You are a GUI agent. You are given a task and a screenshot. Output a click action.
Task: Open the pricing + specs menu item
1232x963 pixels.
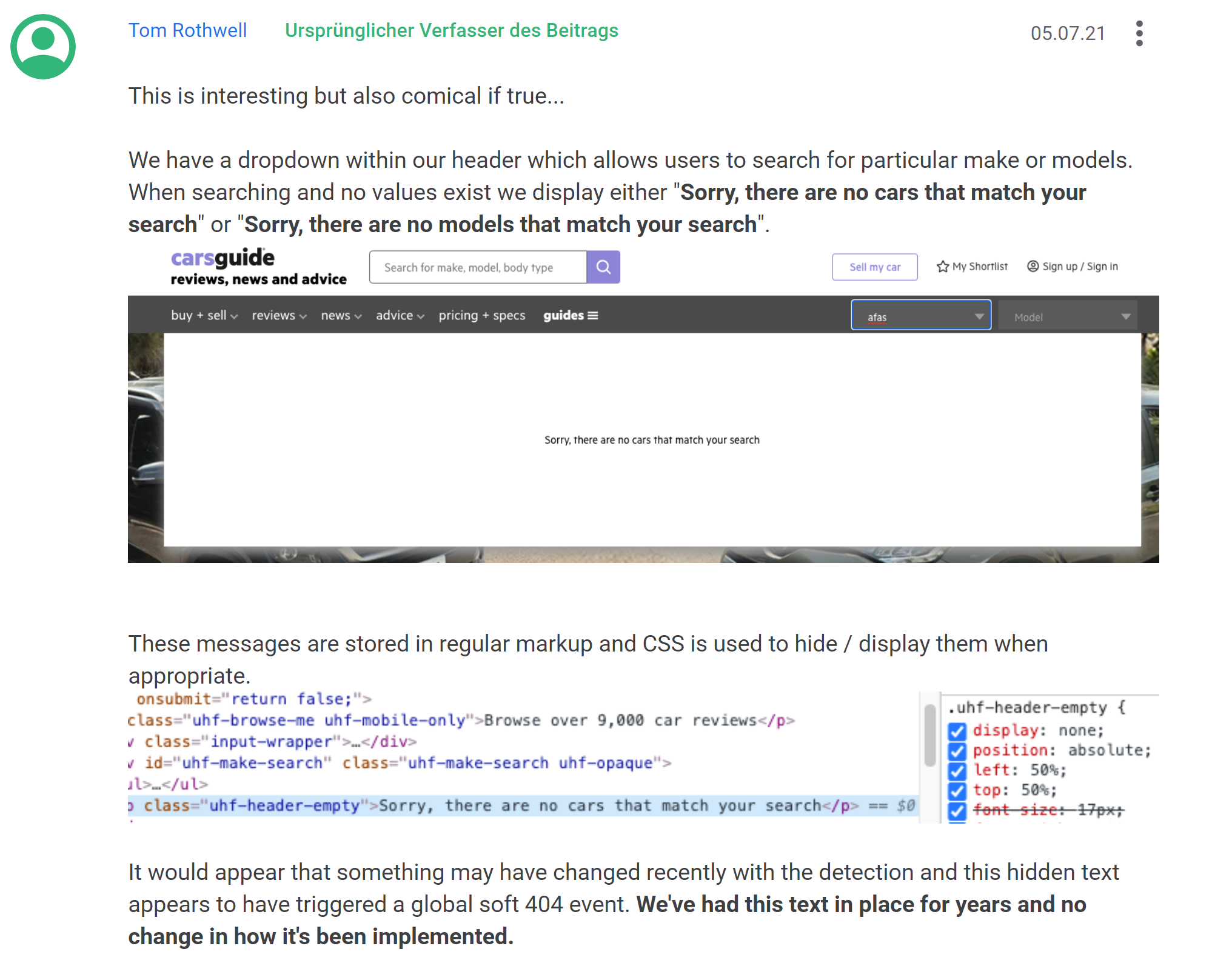pos(481,316)
